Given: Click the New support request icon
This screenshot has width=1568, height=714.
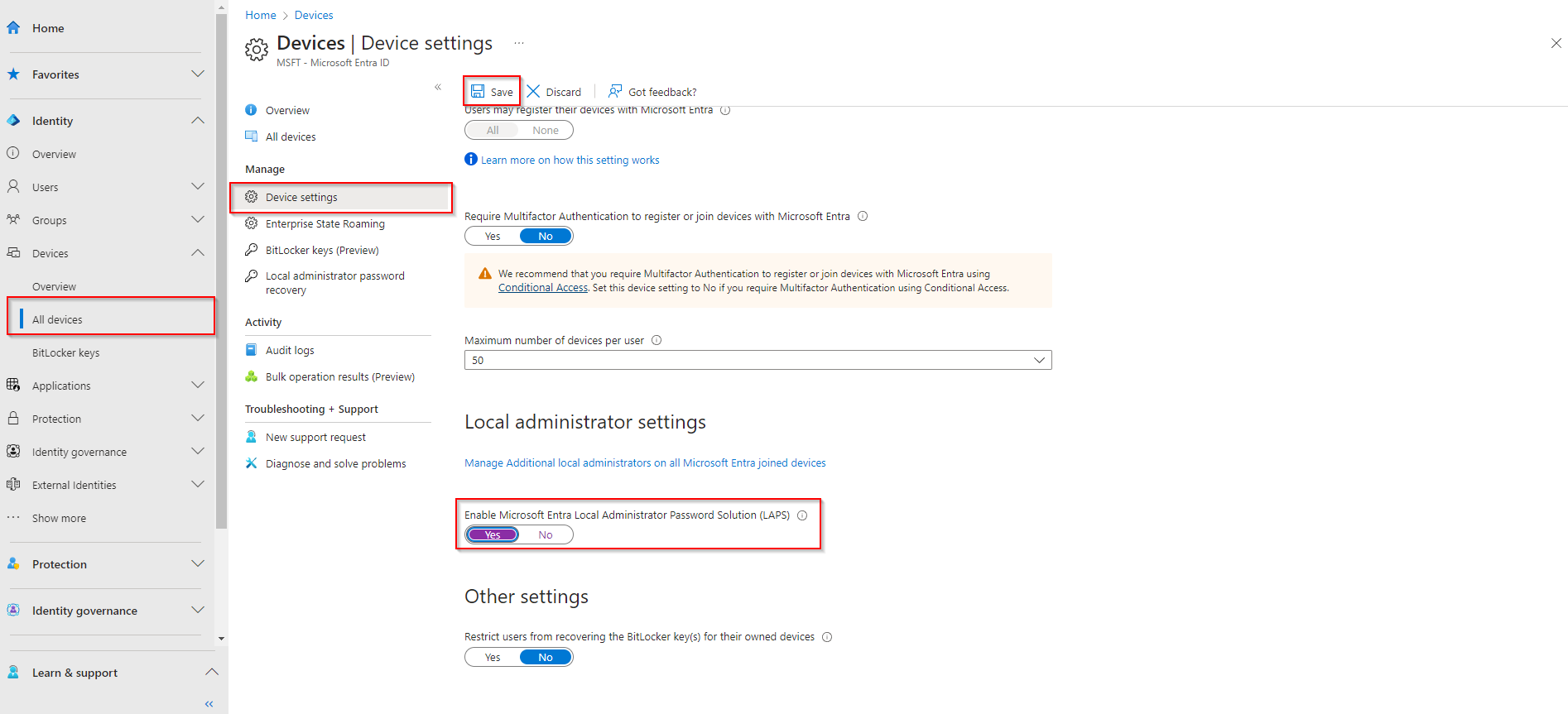Looking at the screenshot, I should point(251,436).
